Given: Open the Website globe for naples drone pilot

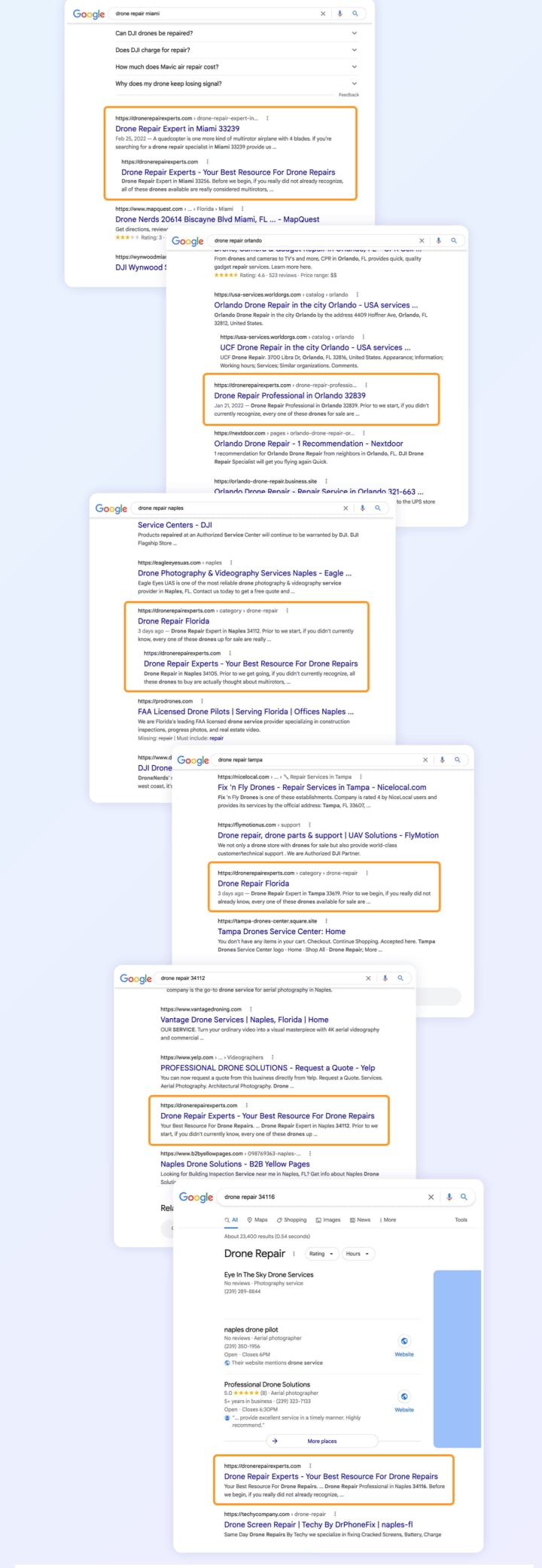Looking at the screenshot, I should pyautogui.click(x=404, y=1341).
